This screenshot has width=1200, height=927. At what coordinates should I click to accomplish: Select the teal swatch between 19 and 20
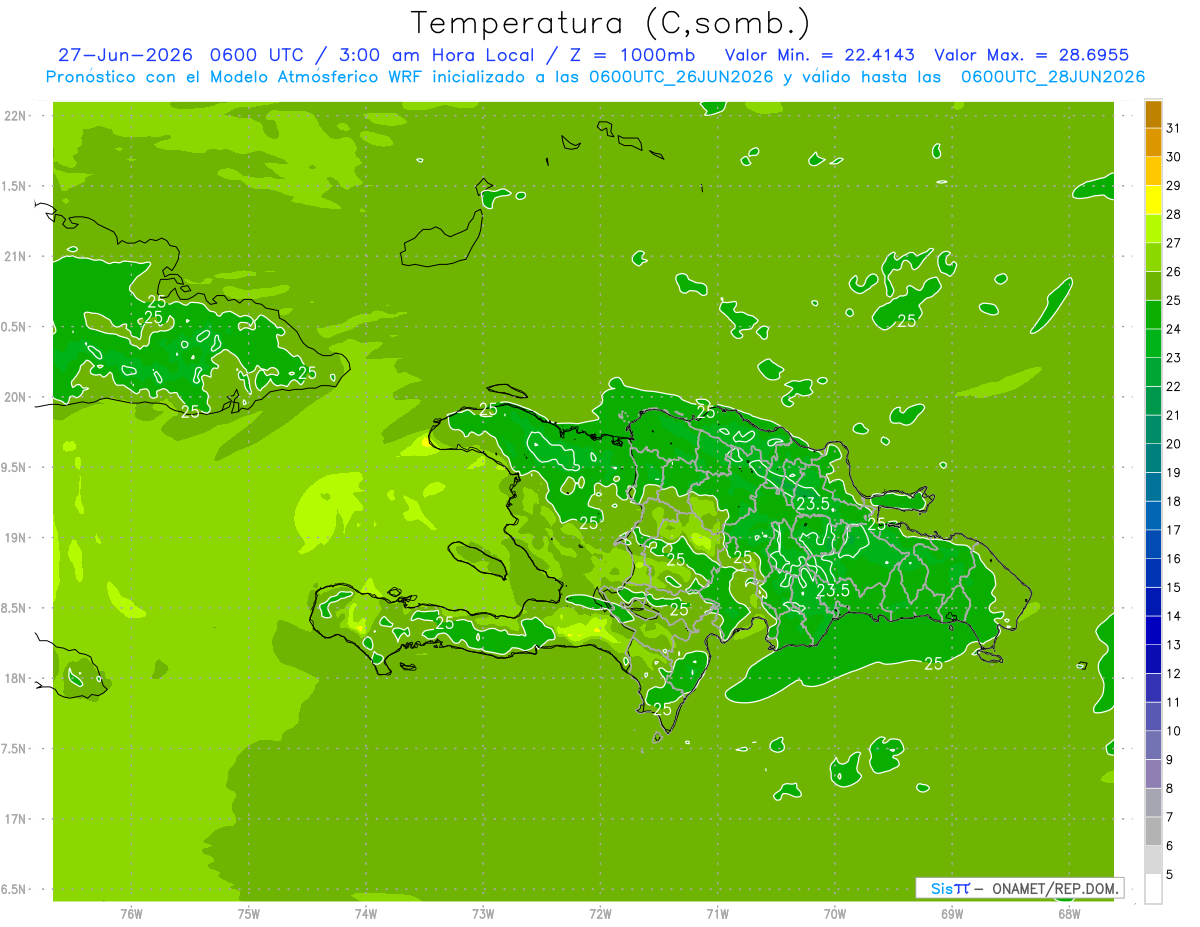tap(1153, 459)
